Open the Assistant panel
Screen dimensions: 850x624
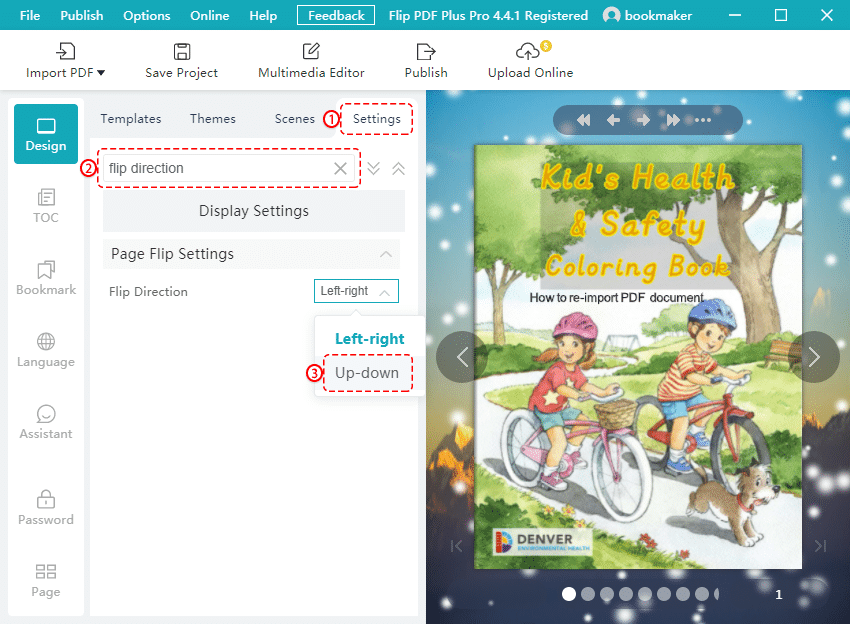[45, 422]
